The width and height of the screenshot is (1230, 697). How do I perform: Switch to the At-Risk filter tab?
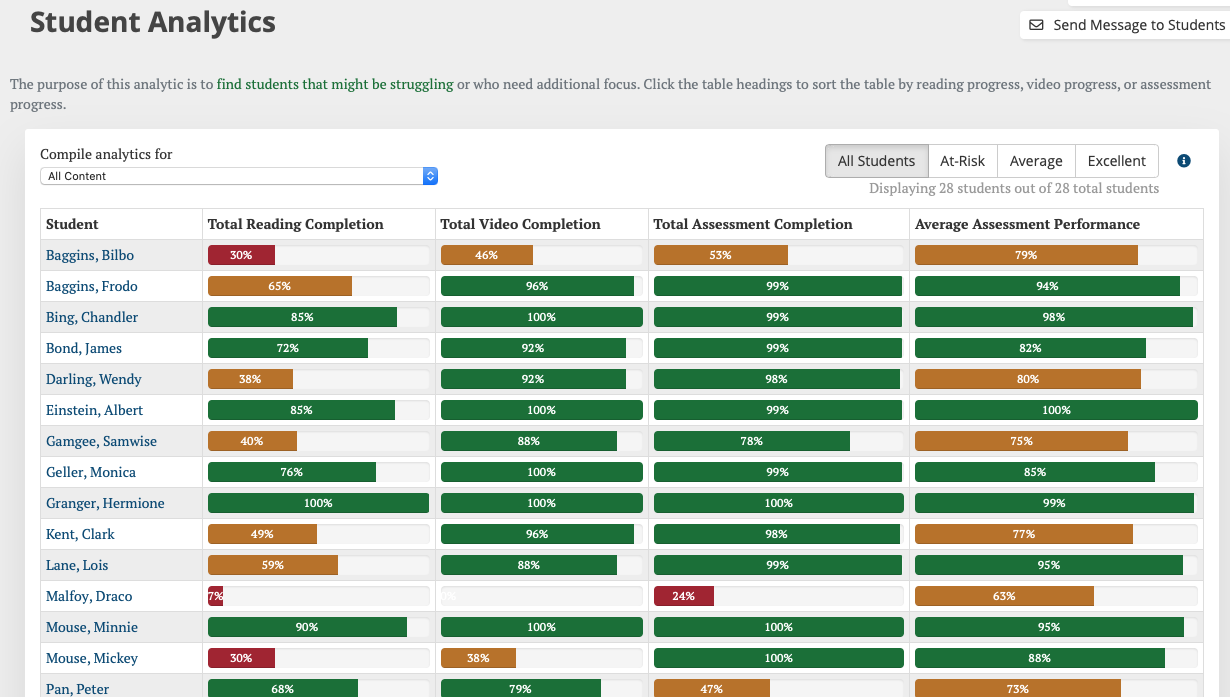tap(963, 161)
